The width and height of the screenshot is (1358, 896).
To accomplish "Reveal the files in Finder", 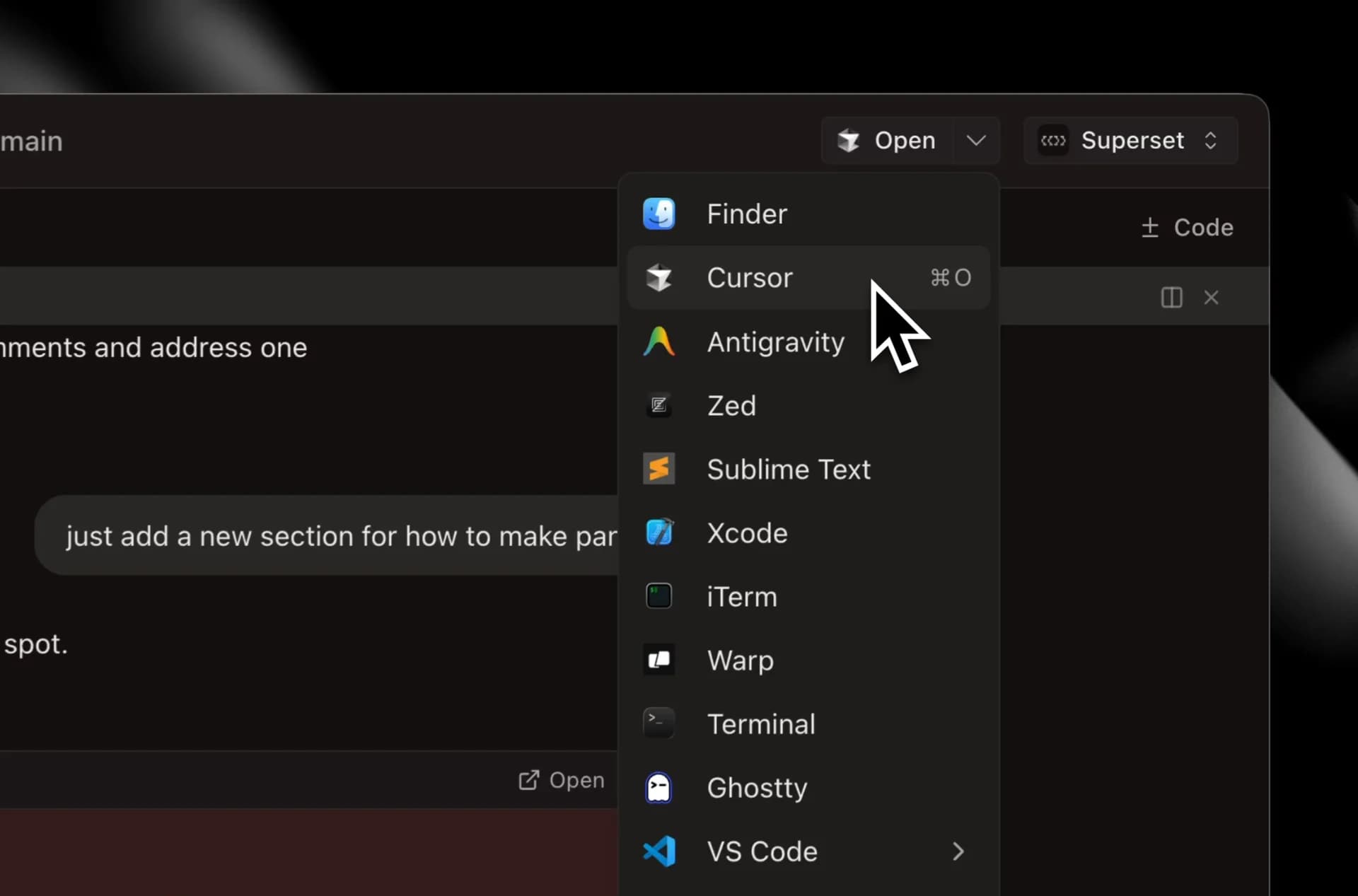I will pyautogui.click(x=746, y=214).
